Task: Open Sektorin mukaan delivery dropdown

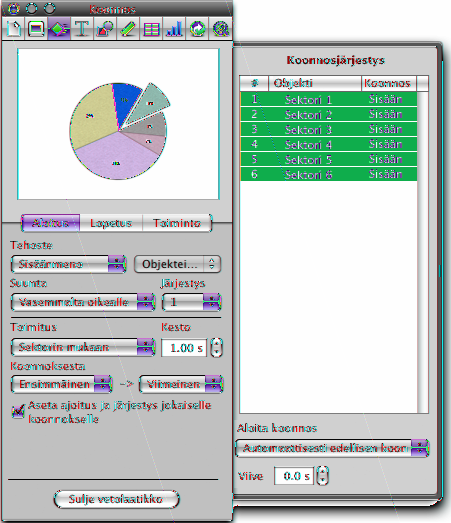Action: pos(83,347)
